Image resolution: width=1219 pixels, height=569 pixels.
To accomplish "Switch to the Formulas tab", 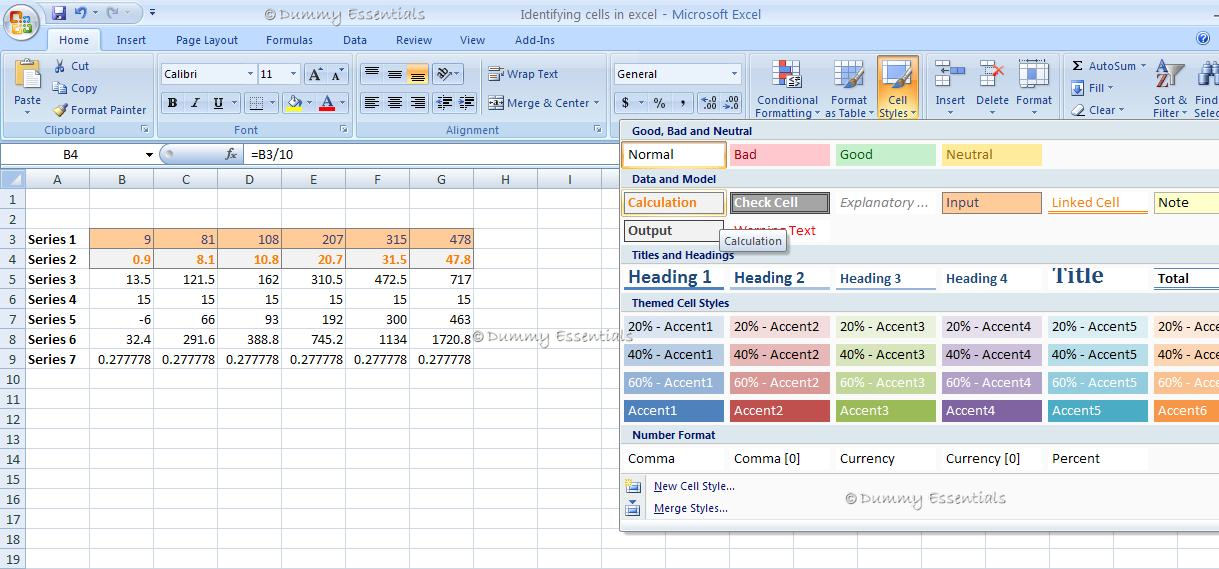I will pos(289,40).
